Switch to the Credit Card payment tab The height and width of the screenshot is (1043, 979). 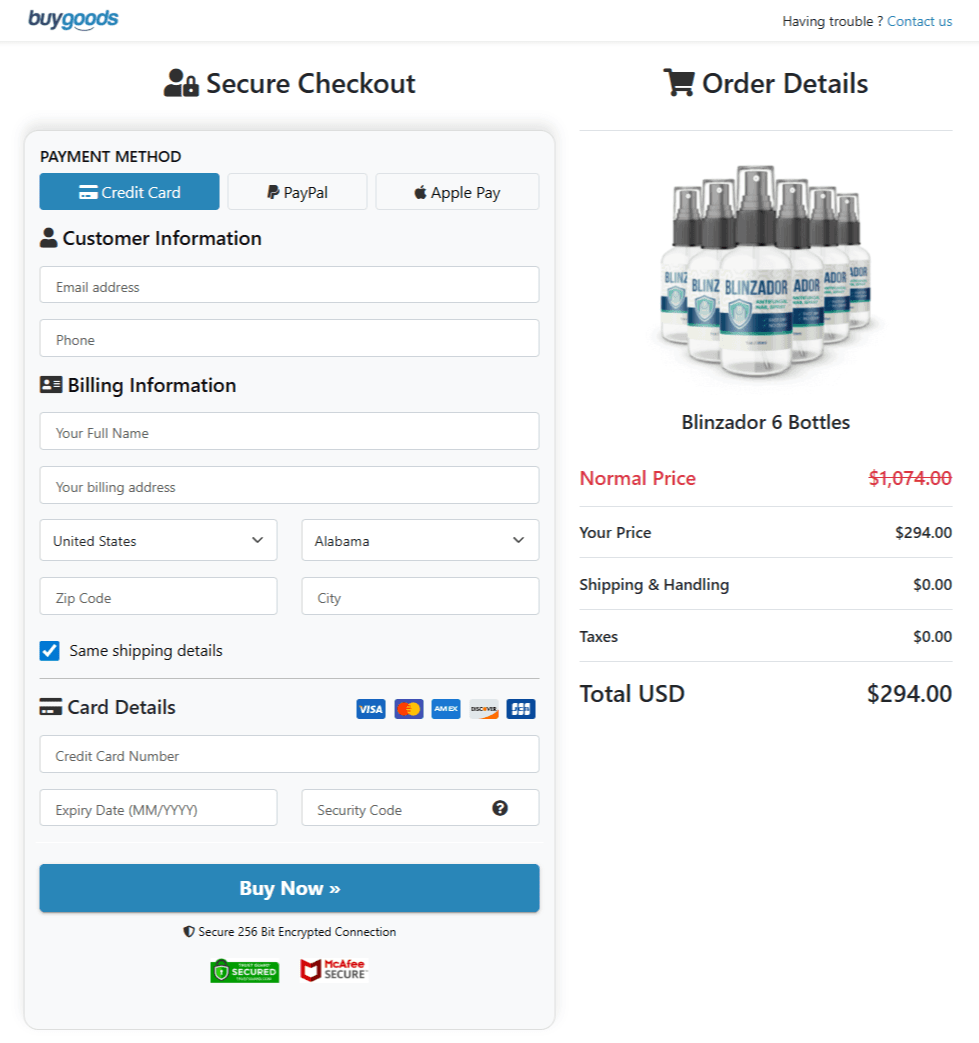coord(129,191)
